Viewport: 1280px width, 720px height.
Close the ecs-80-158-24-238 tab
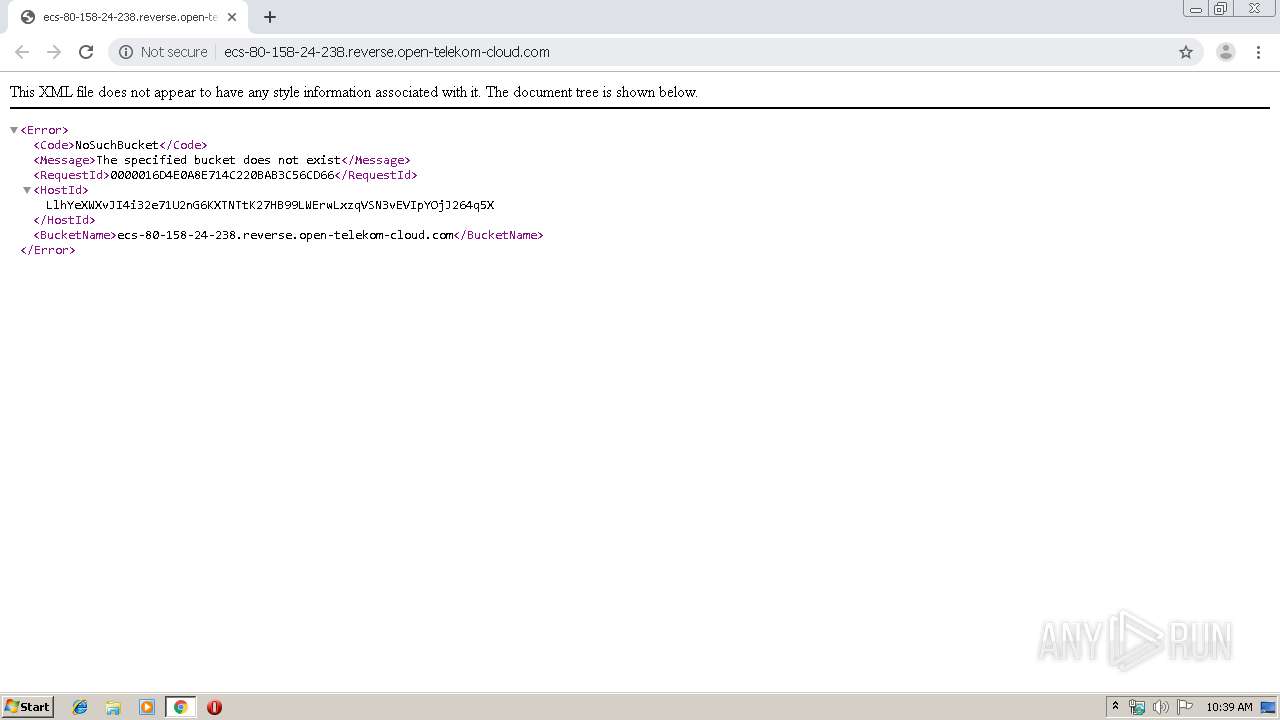232,17
